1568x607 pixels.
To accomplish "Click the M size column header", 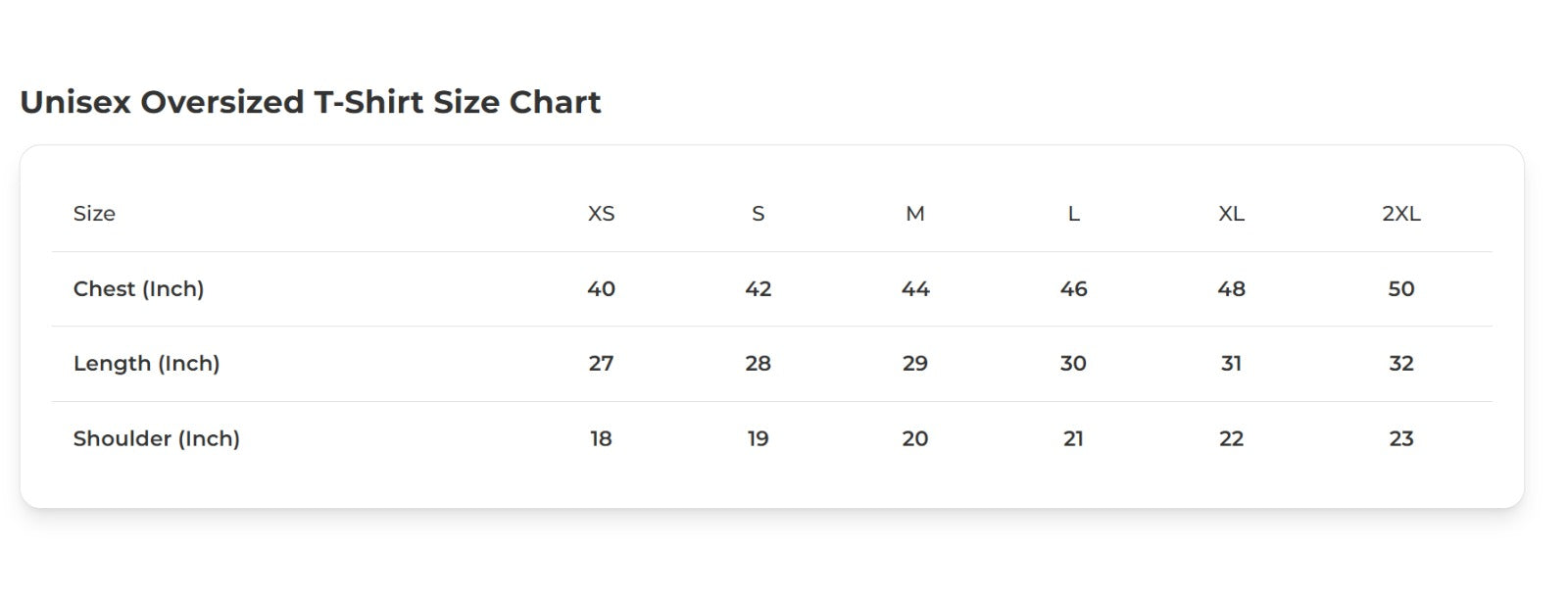I will tap(914, 214).
